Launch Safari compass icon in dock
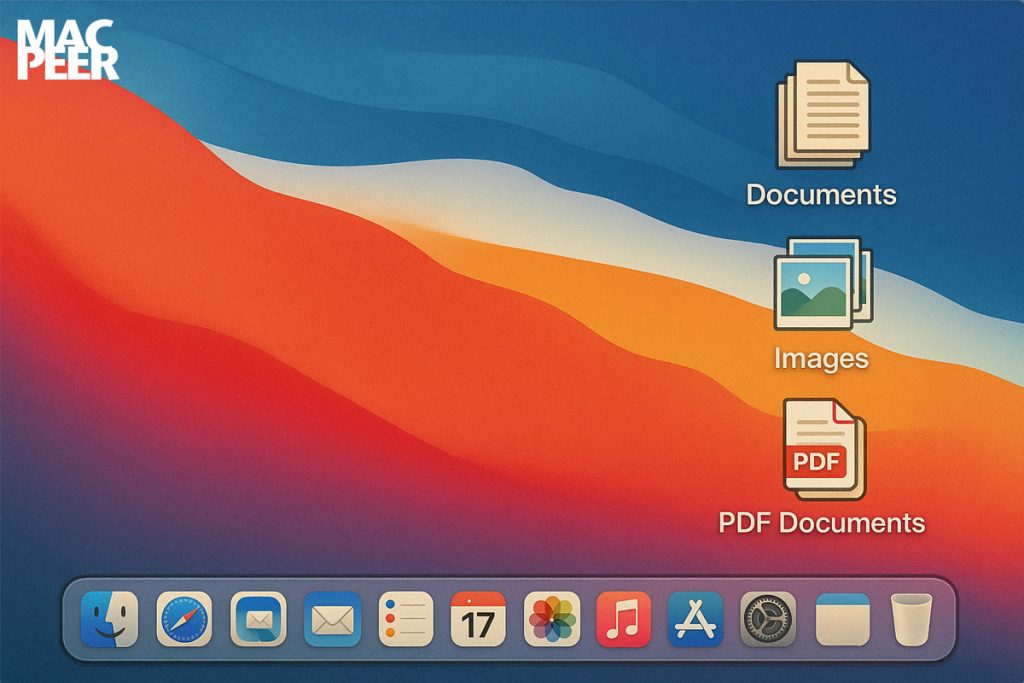 [x=184, y=618]
